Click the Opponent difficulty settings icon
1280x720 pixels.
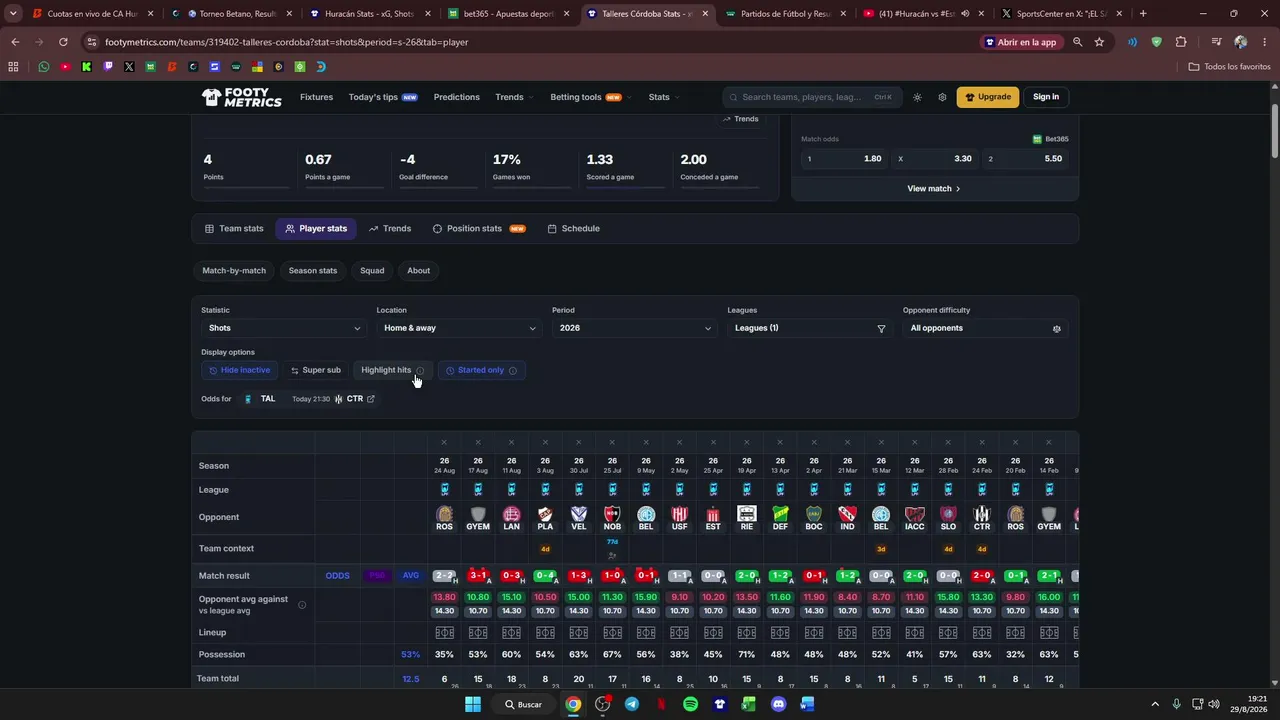tap(1056, 328)
